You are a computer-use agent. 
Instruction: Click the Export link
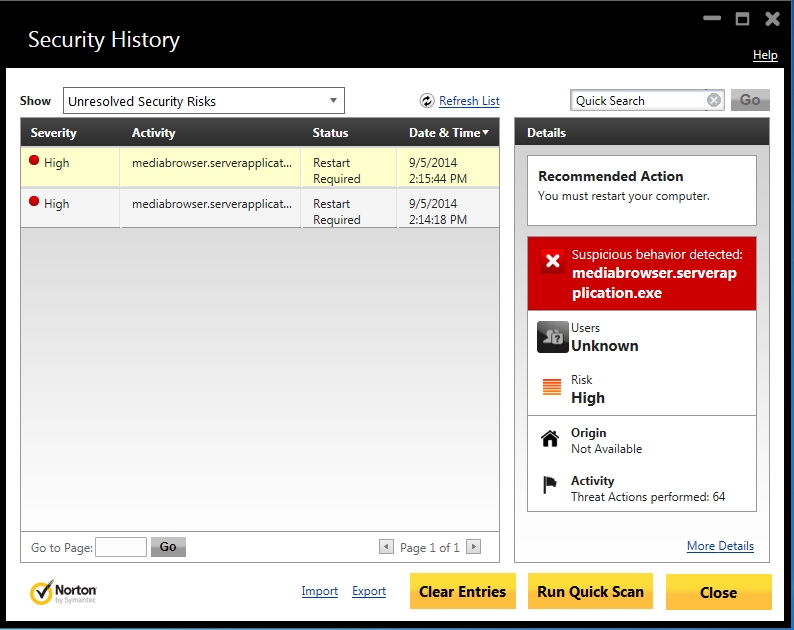point(369,591)
